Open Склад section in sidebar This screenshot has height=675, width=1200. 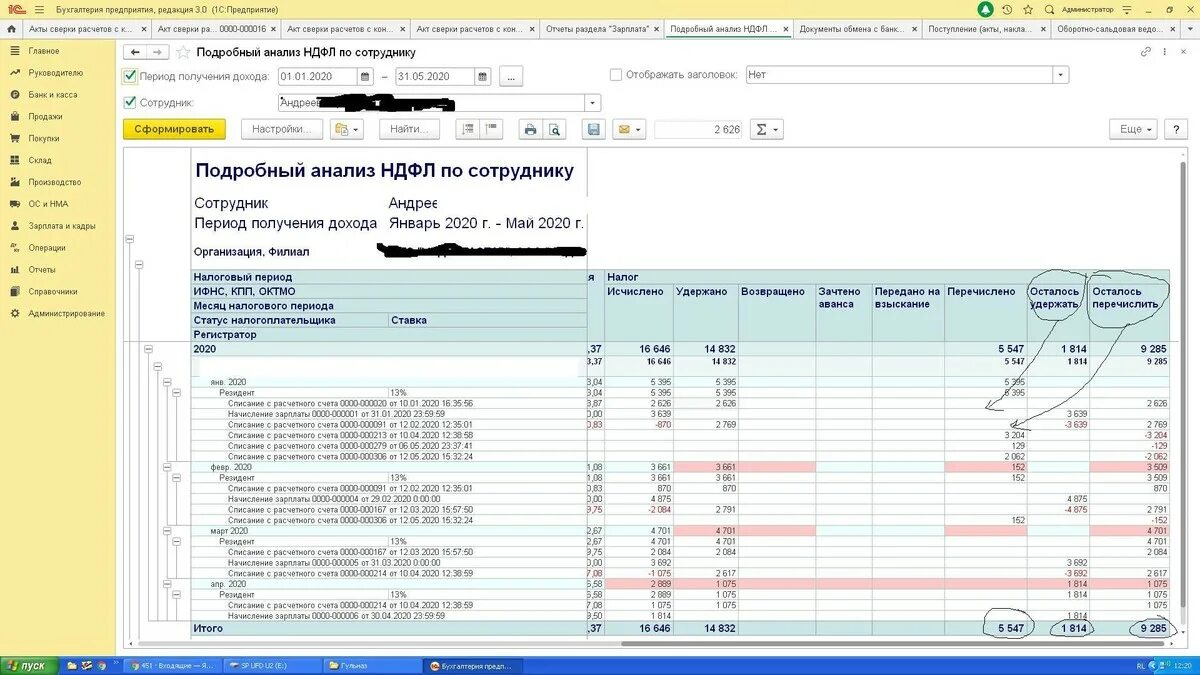tap(40, 160)
